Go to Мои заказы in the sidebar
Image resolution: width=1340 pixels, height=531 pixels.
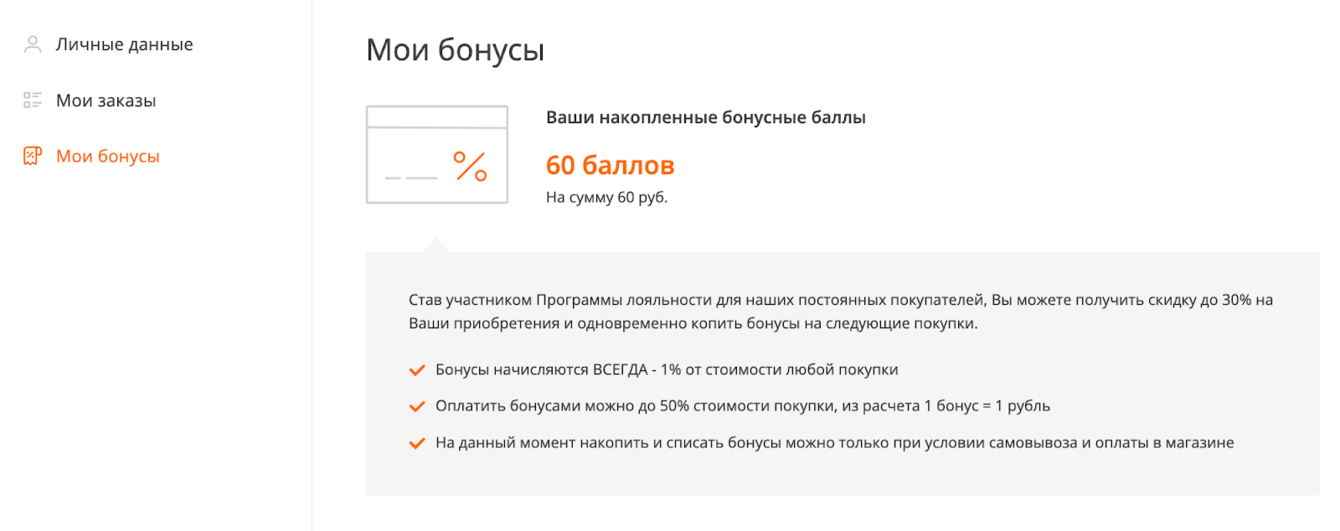pos(106,101)
